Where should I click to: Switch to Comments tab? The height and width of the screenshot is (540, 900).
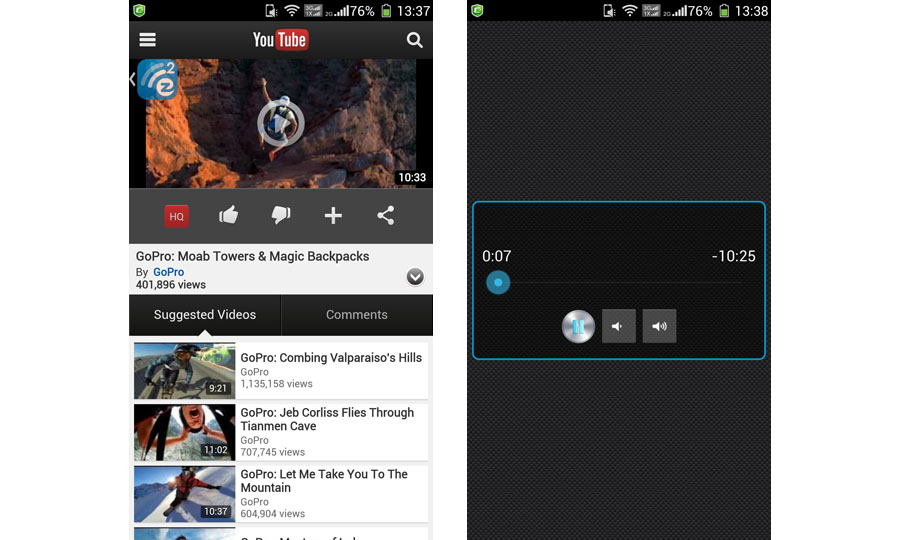click(357, 315)
